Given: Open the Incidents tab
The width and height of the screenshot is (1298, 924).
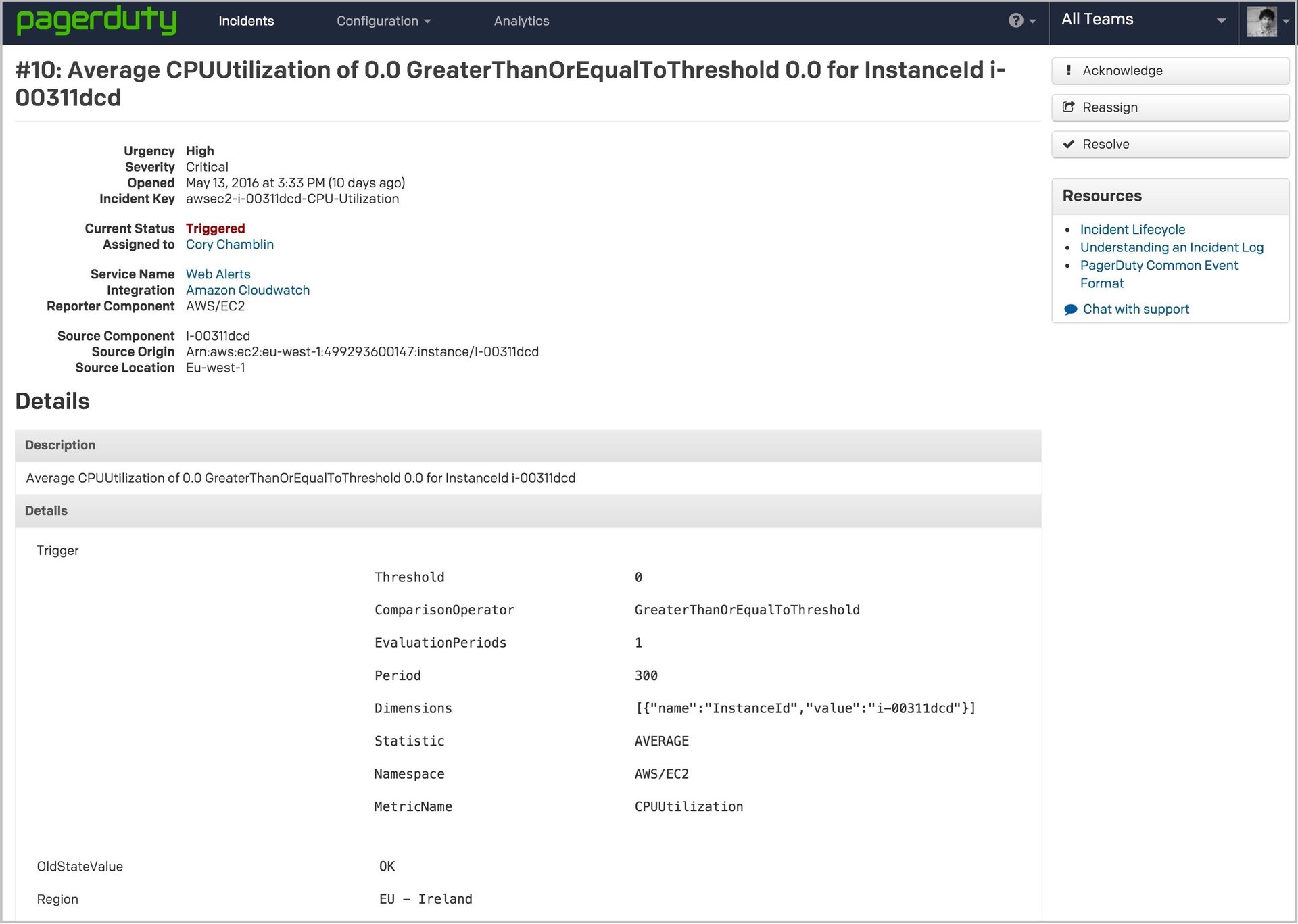Looking at the screenshot, I should [246, 21].
